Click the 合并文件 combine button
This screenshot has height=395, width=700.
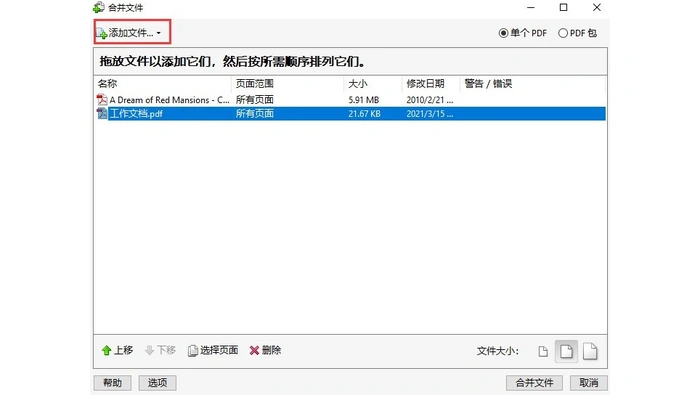534,383
